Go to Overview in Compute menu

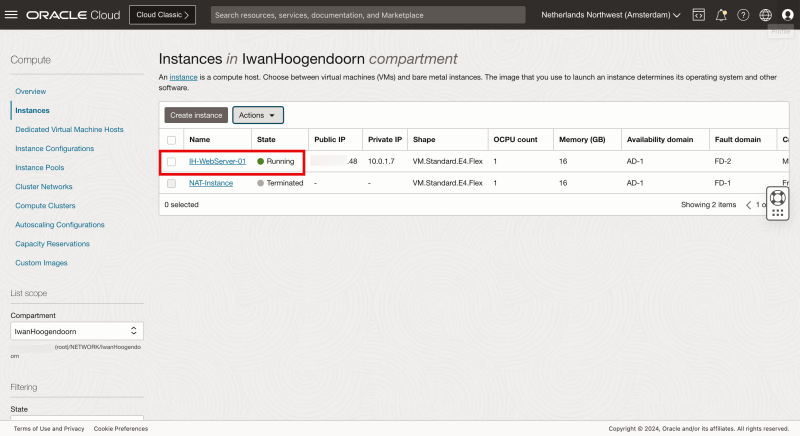point(31,91)
